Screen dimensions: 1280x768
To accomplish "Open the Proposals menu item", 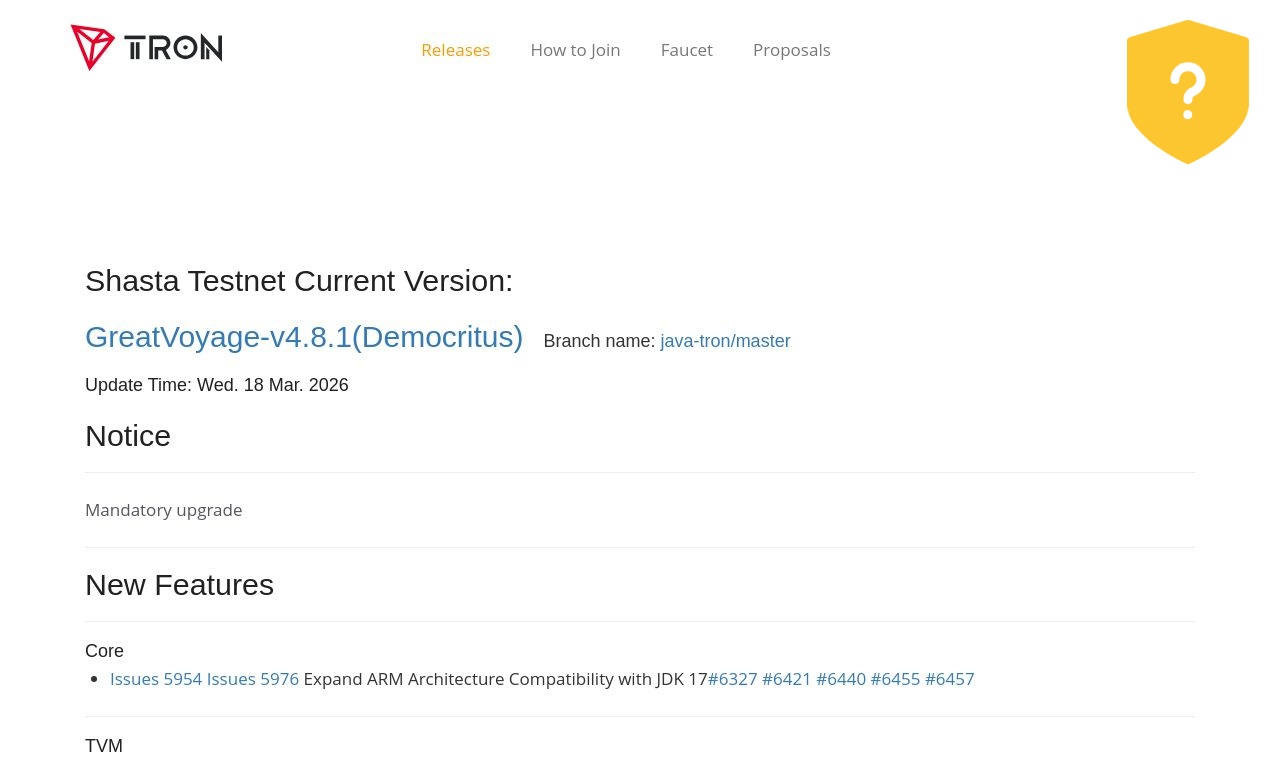I will [792, 50].
